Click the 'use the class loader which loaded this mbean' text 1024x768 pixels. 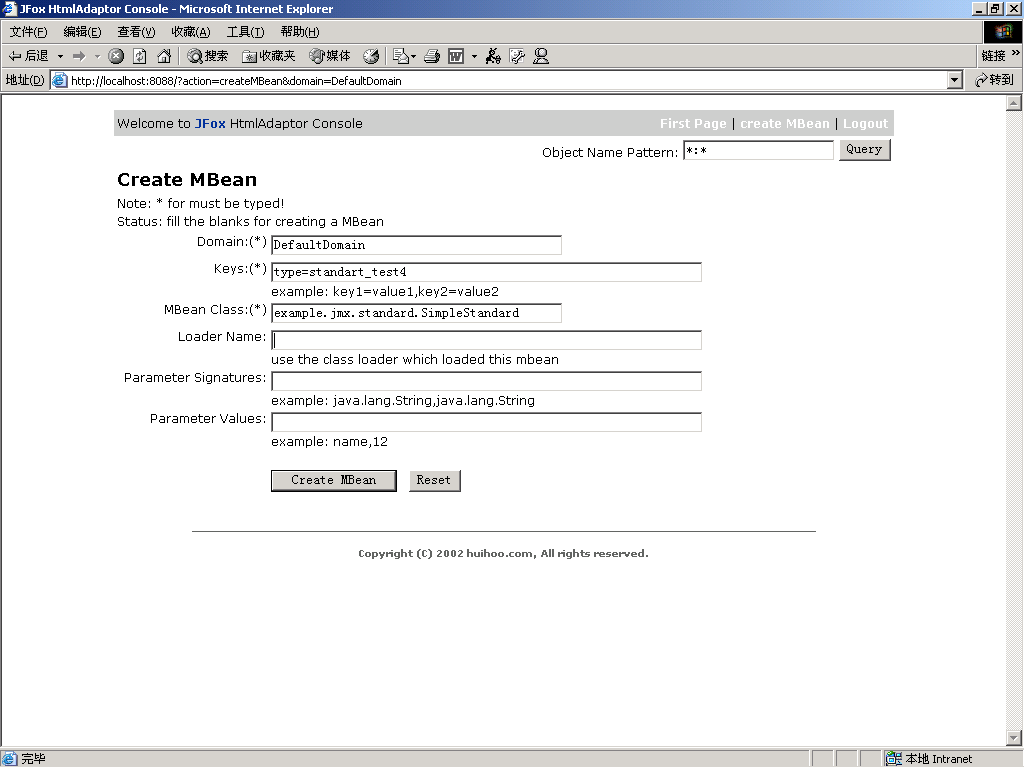click(415, 360)
